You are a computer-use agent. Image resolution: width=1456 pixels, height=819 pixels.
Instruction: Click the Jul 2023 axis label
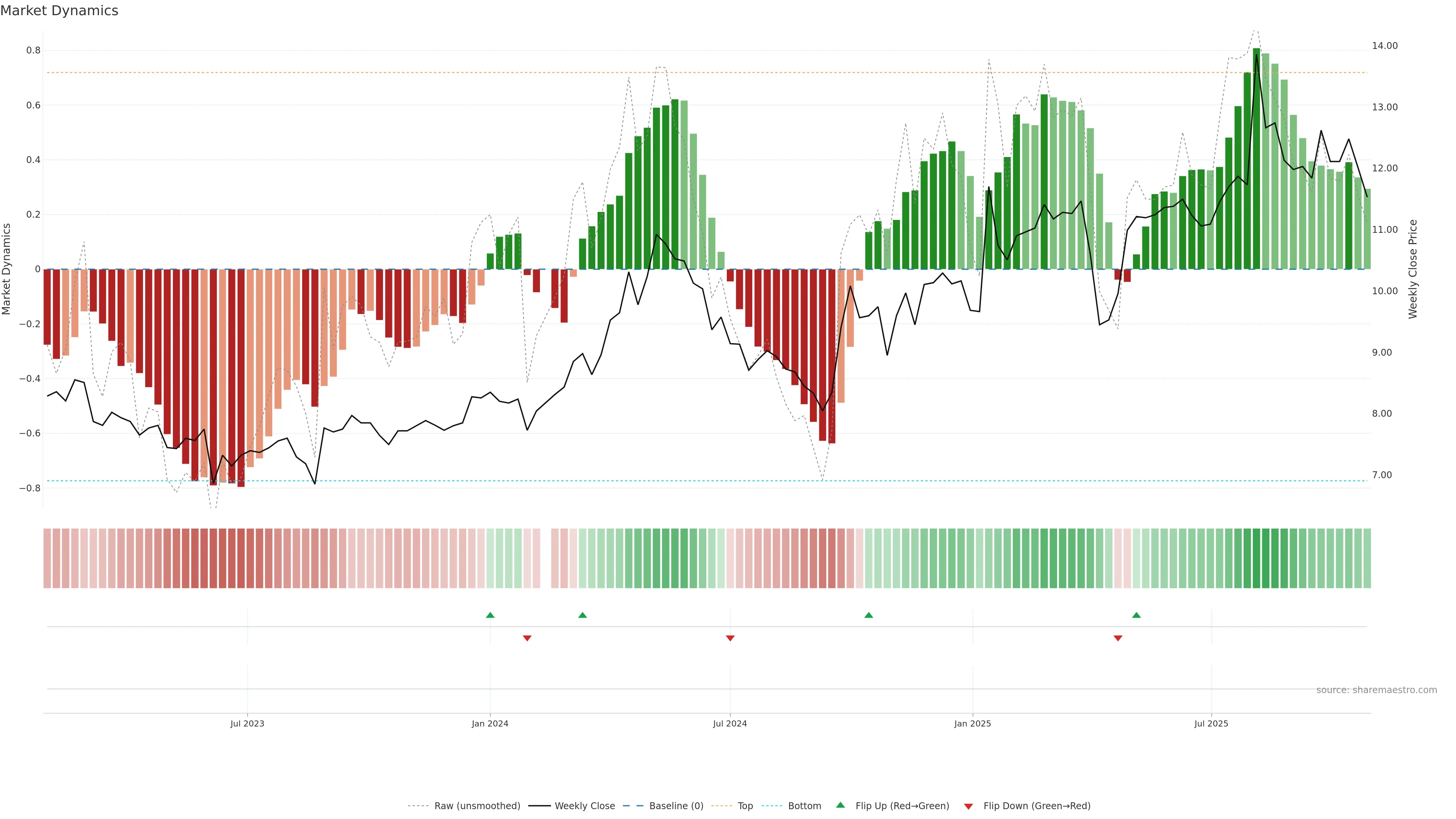[x=247, y=723]
